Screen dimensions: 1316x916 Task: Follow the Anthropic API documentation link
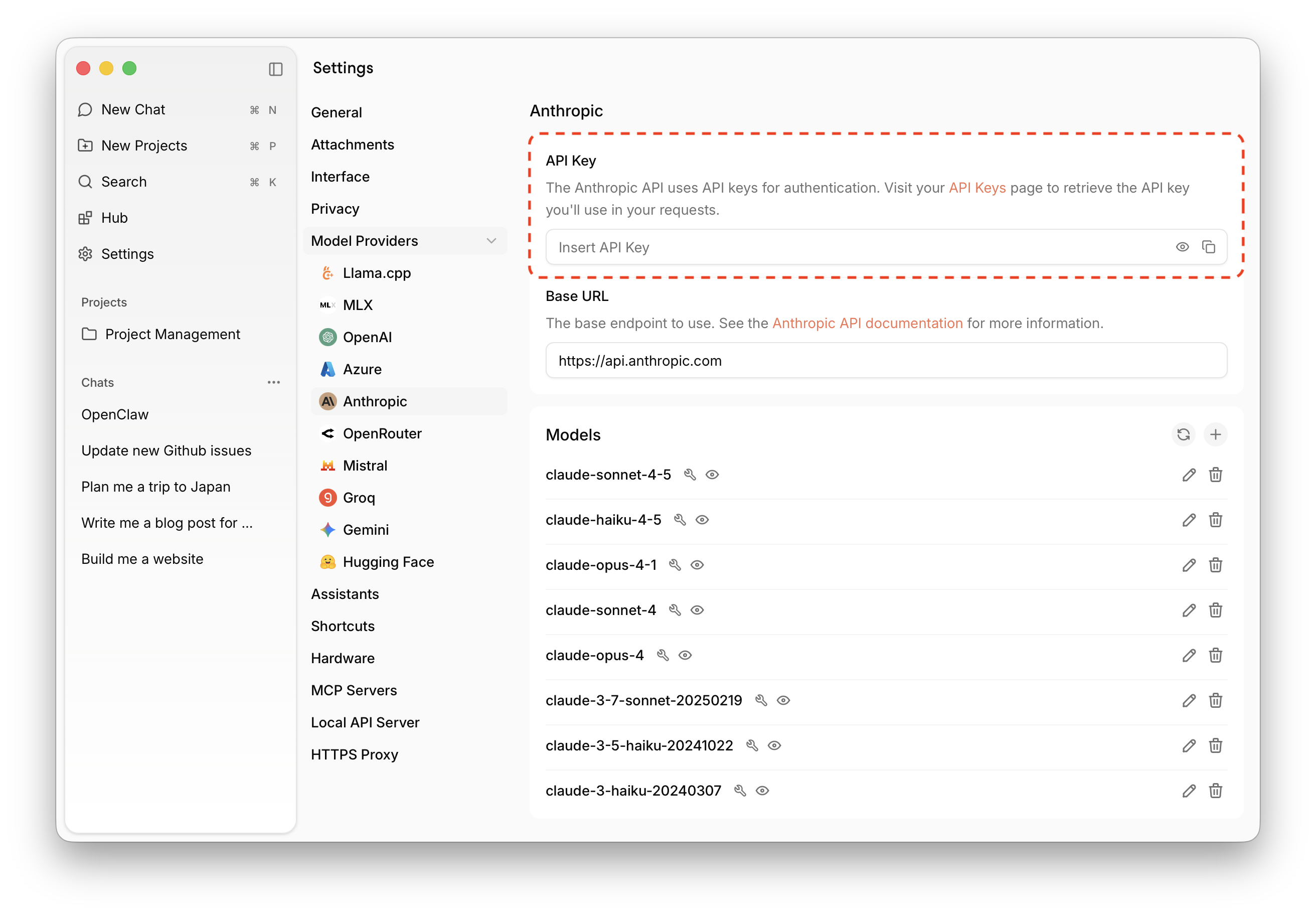point(867,323)
